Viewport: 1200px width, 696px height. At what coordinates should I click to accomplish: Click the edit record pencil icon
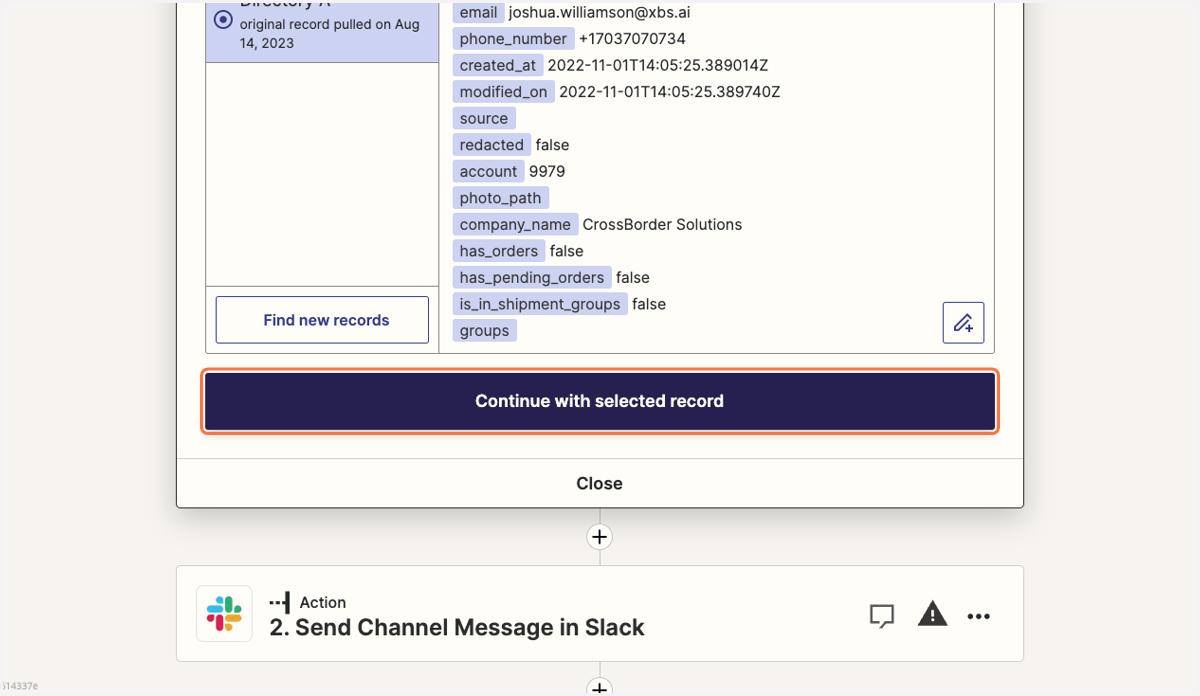coord(963,323)
